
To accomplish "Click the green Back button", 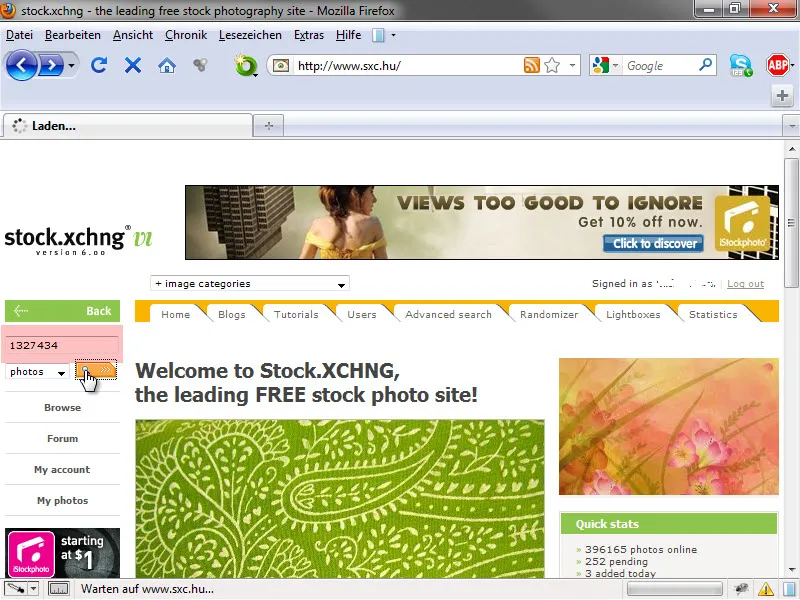I will pyautogui.click(x=62, y=311).
